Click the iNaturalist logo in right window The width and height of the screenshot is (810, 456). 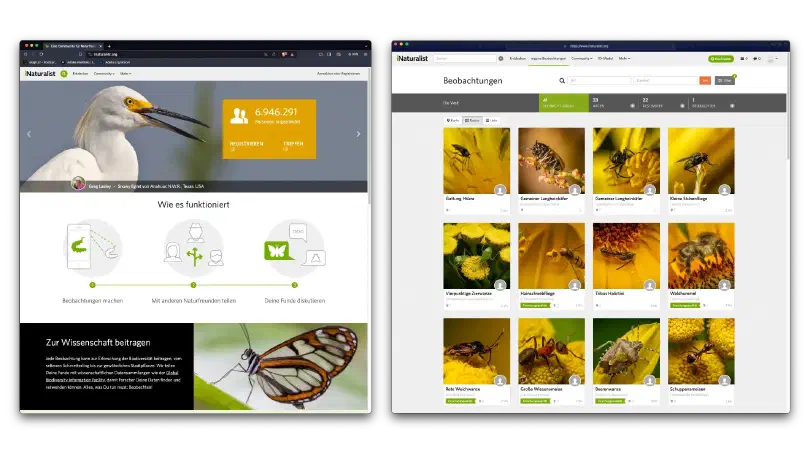[x=412, y=59]
